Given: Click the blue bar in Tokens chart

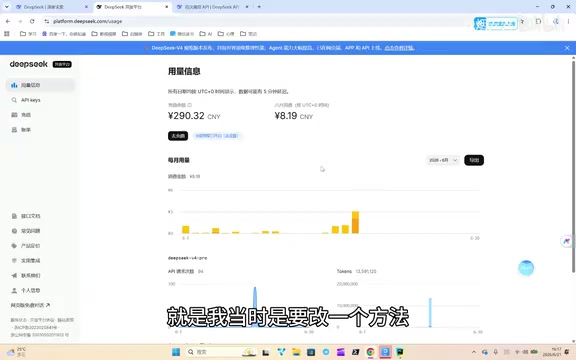Looking at the screenshot, I should click(430, 313).
